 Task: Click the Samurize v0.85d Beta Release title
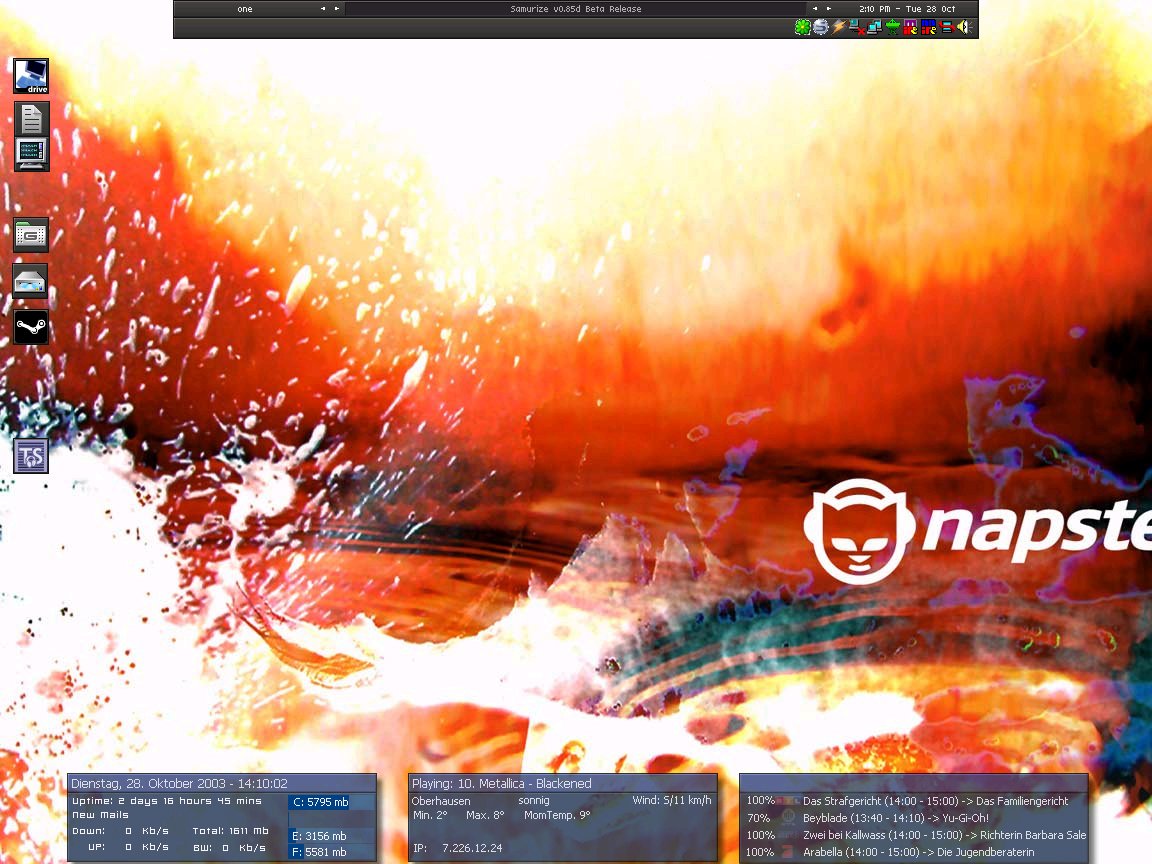pos(576,9)
